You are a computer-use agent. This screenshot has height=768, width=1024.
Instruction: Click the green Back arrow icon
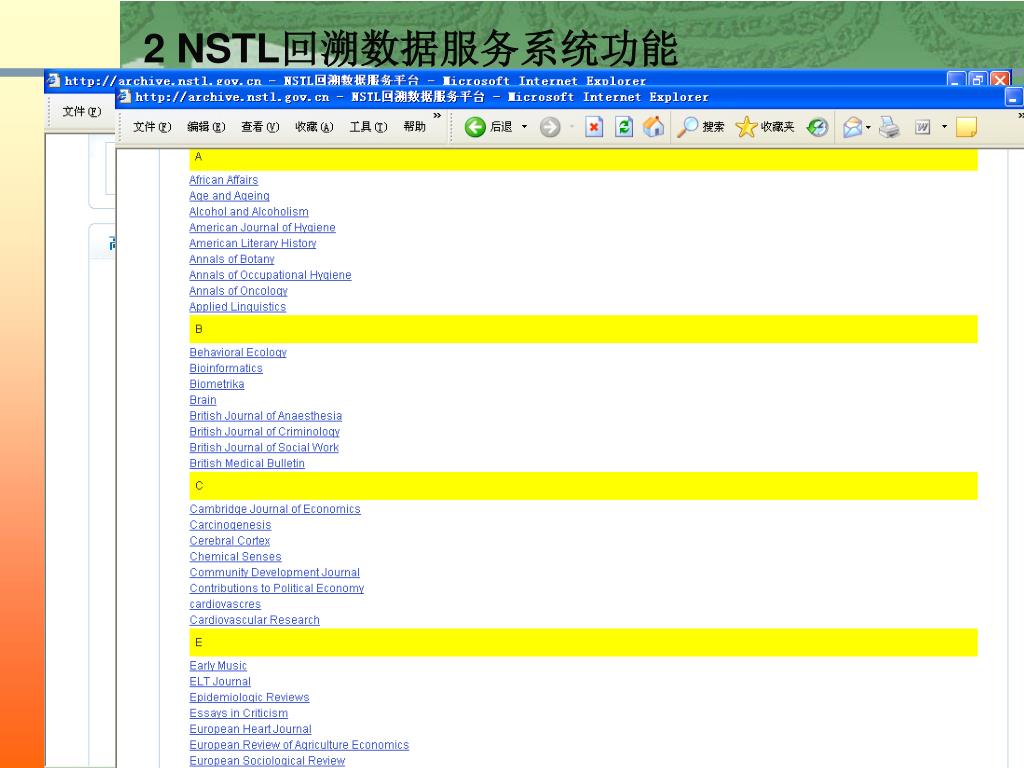pyautogui.click(x=475, y=127)
